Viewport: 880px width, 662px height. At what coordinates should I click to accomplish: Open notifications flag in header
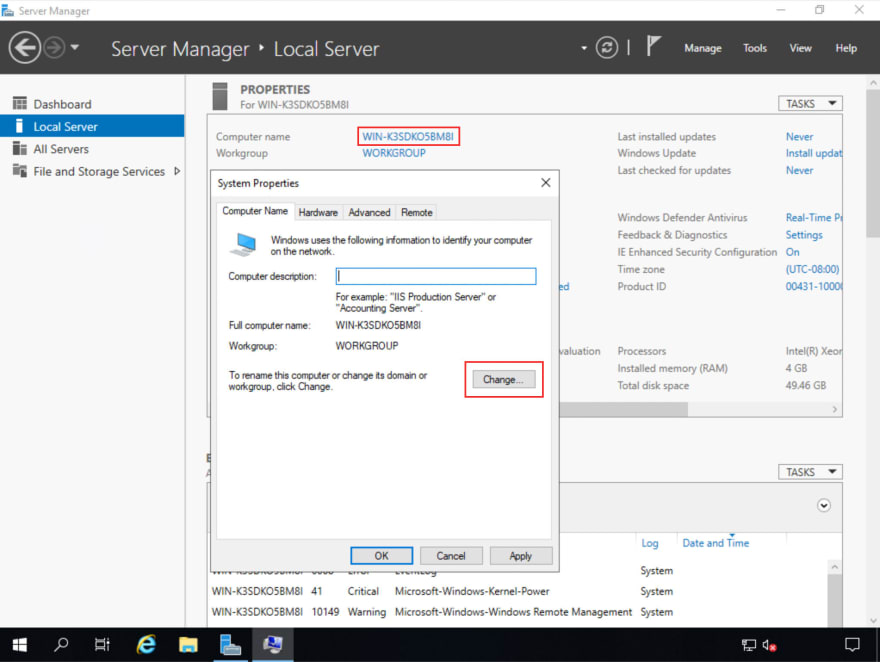[653, 46]
